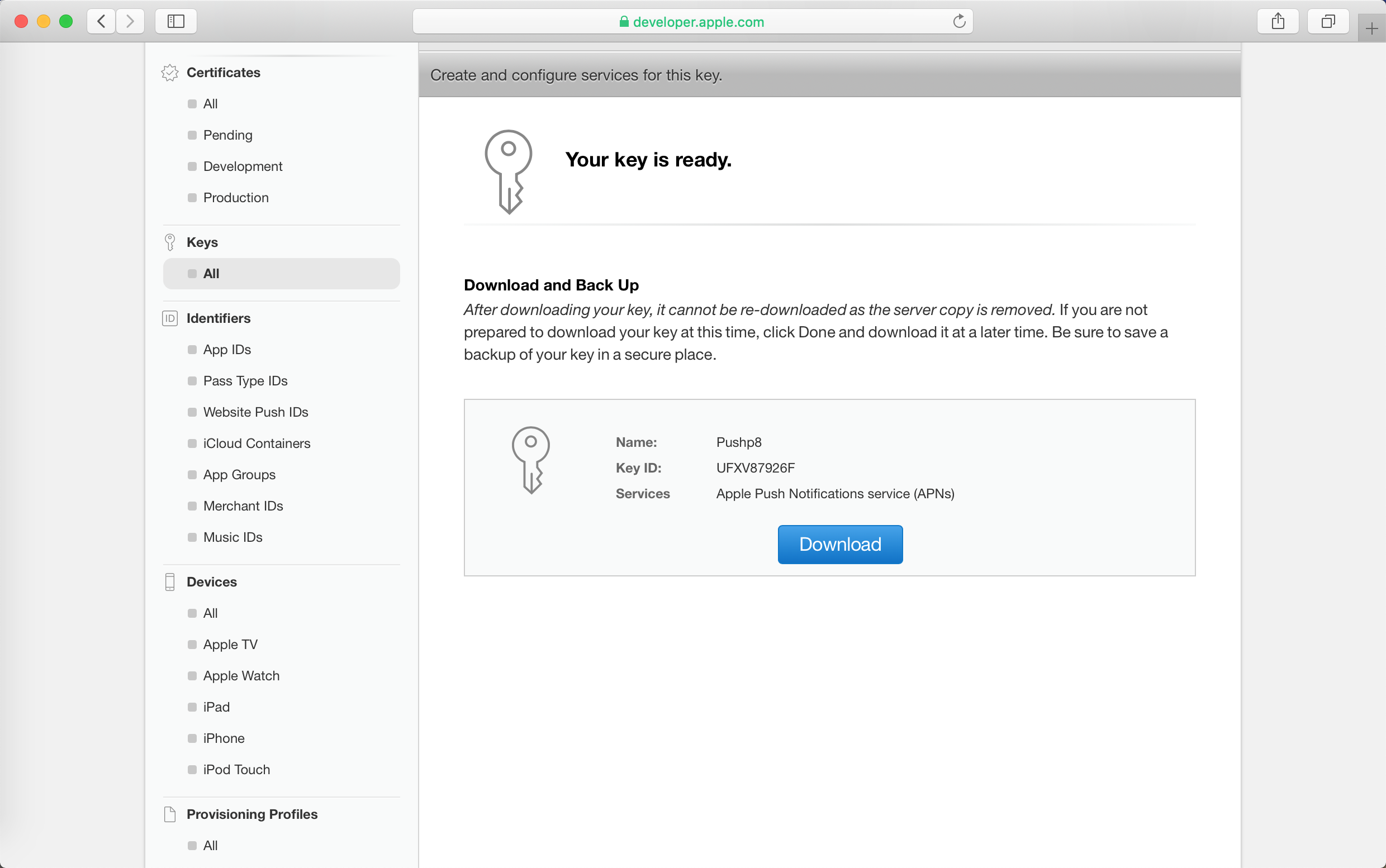Click the developer.apple.com address field
1386x868 pixels.
coord(692,22)
